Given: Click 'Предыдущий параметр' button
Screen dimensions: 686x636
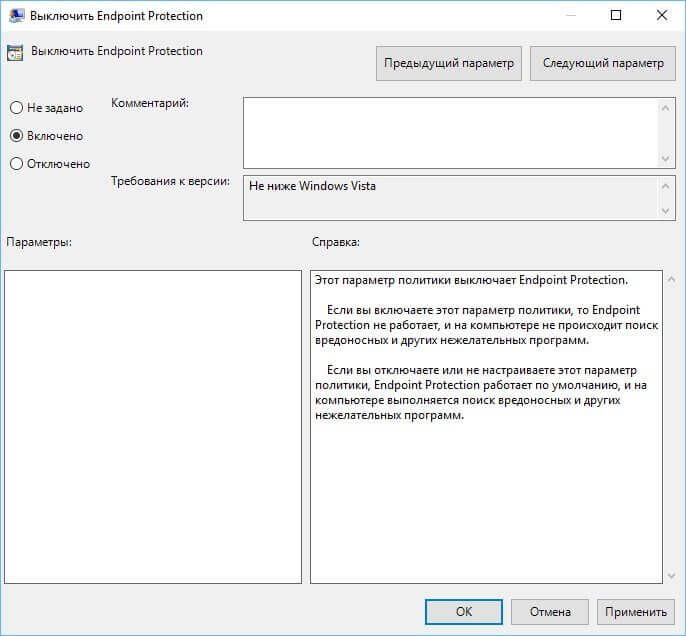Looking at the screenshot, I should coord(448,63).
